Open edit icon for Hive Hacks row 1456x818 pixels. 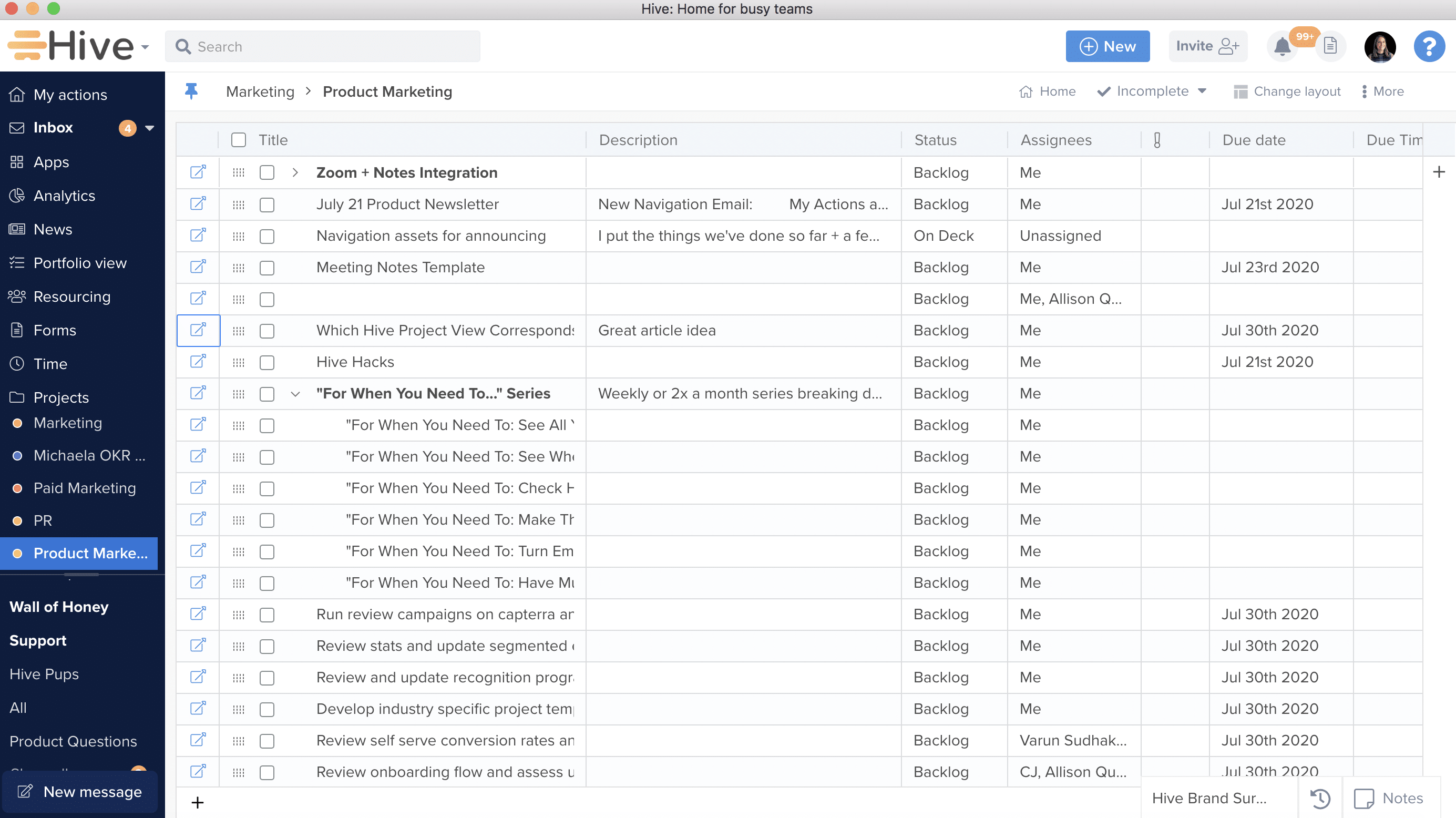click(198, 361)
